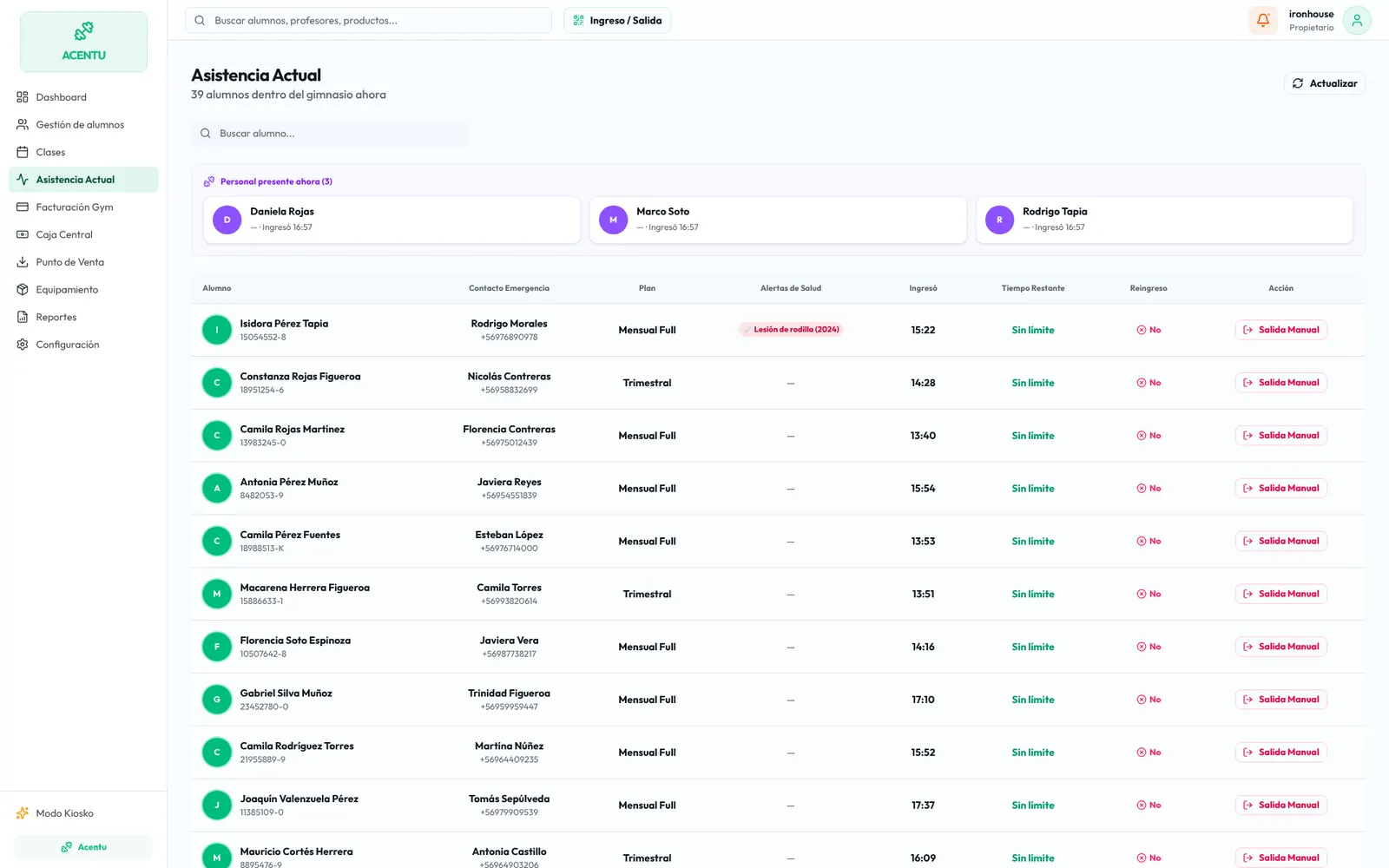
Task: Click the Configuración gear icon
Action: (23, 345)
